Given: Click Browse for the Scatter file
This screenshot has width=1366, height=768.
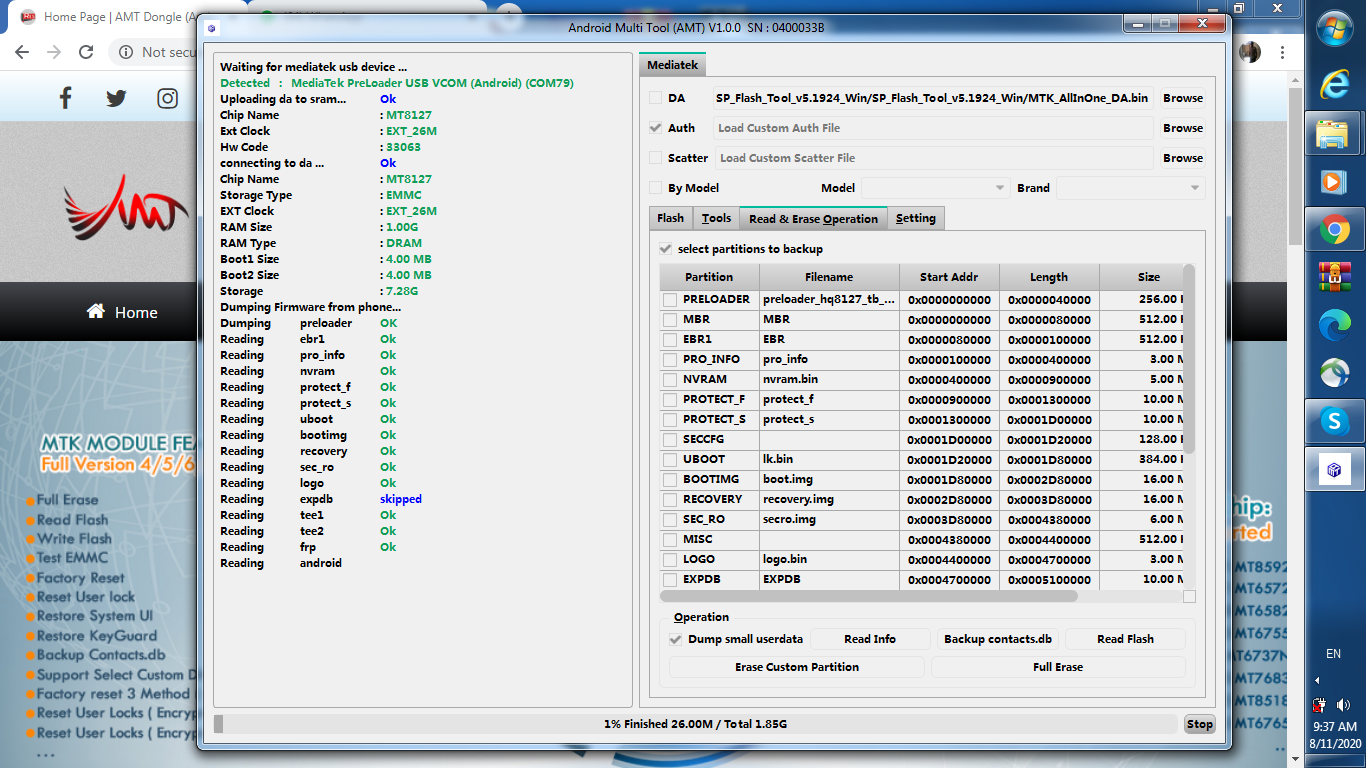Looking at the screenshot, I should click(1183, 158).
